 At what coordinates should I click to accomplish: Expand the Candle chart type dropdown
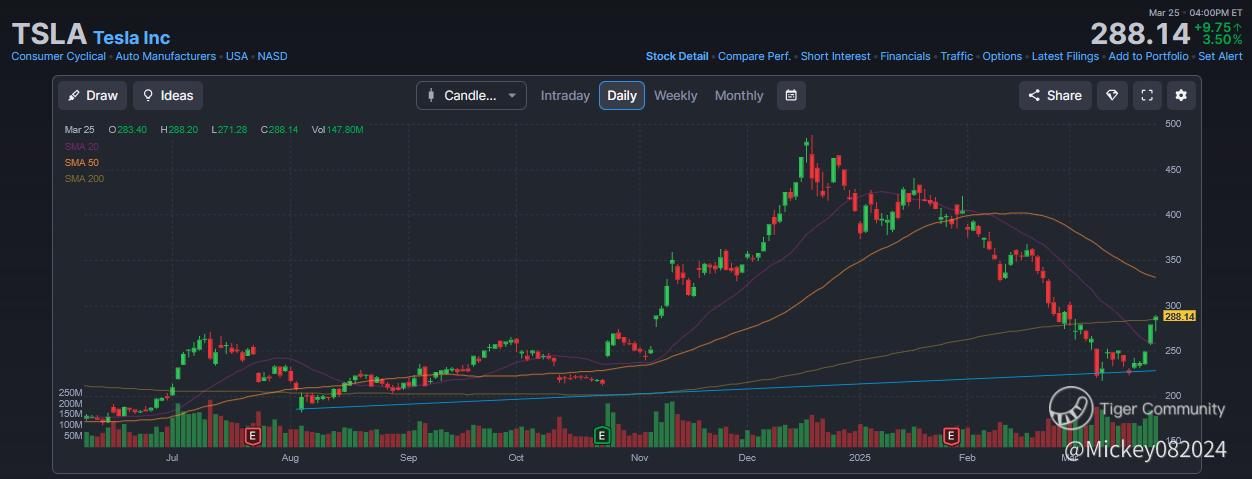(471, 96)
